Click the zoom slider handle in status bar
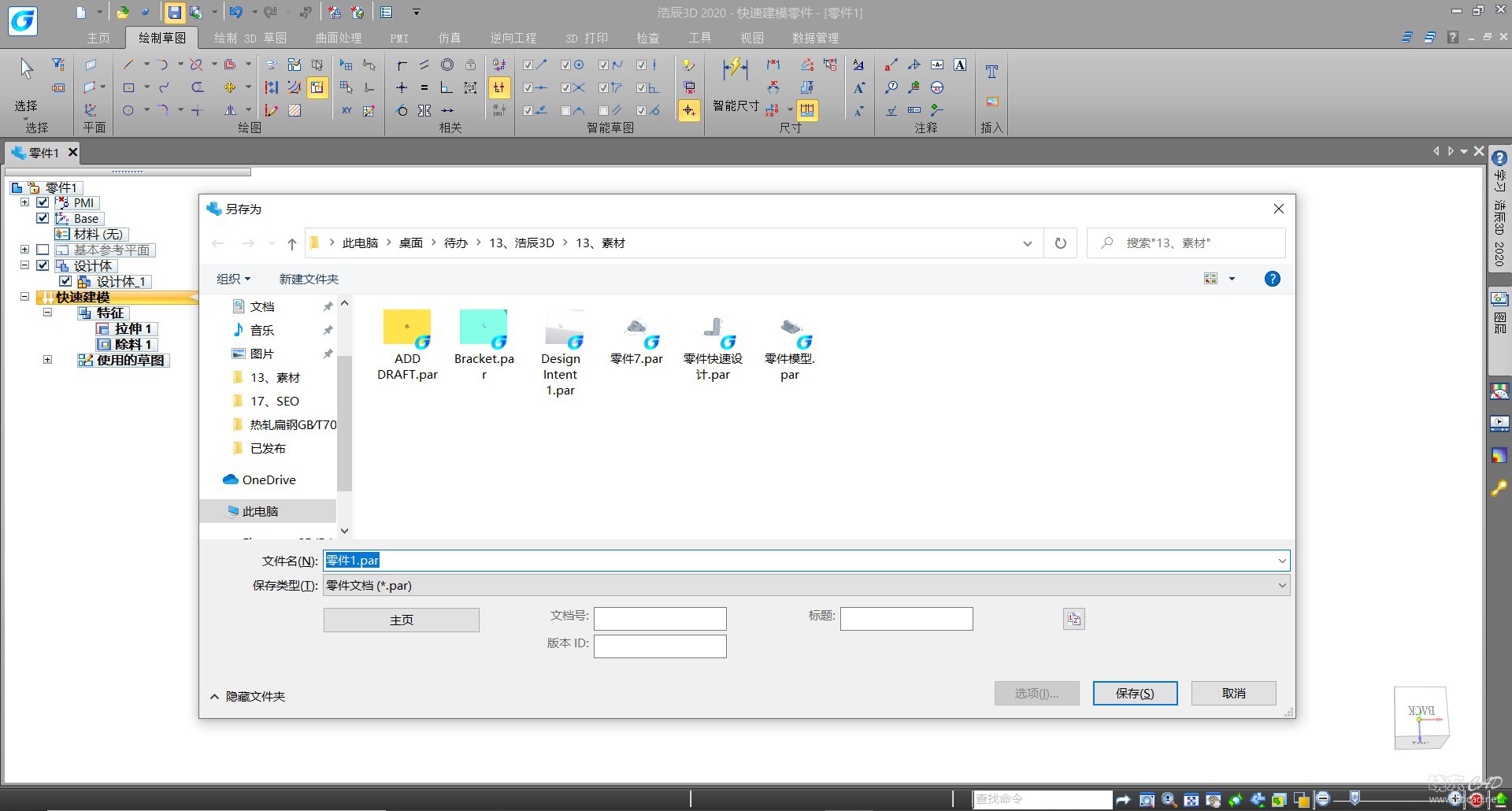The width and height of the screenshot is (1512, 811). pyautogui.click(x=1354, y=799)
